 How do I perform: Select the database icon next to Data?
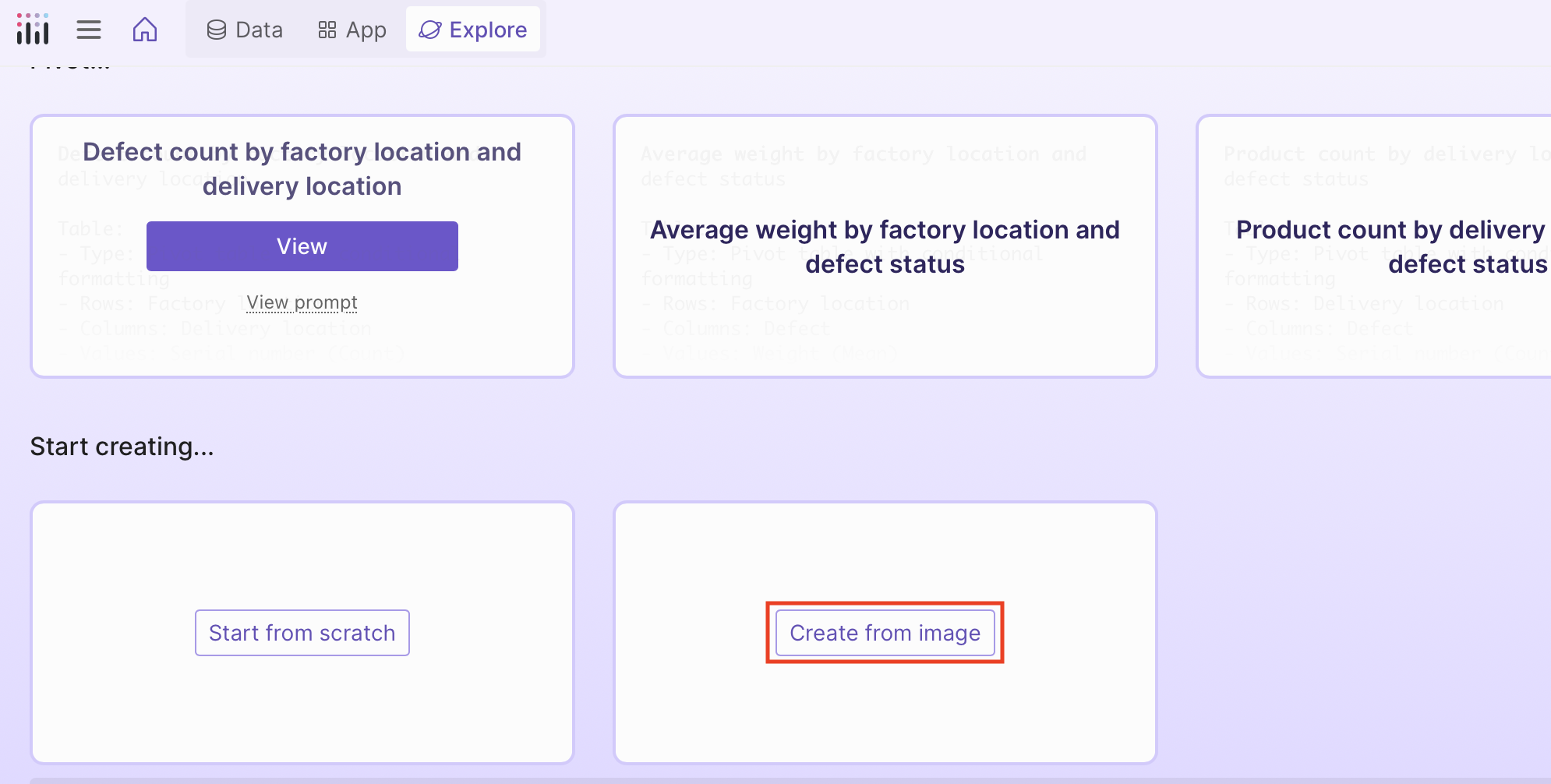[x=216, y=29]
